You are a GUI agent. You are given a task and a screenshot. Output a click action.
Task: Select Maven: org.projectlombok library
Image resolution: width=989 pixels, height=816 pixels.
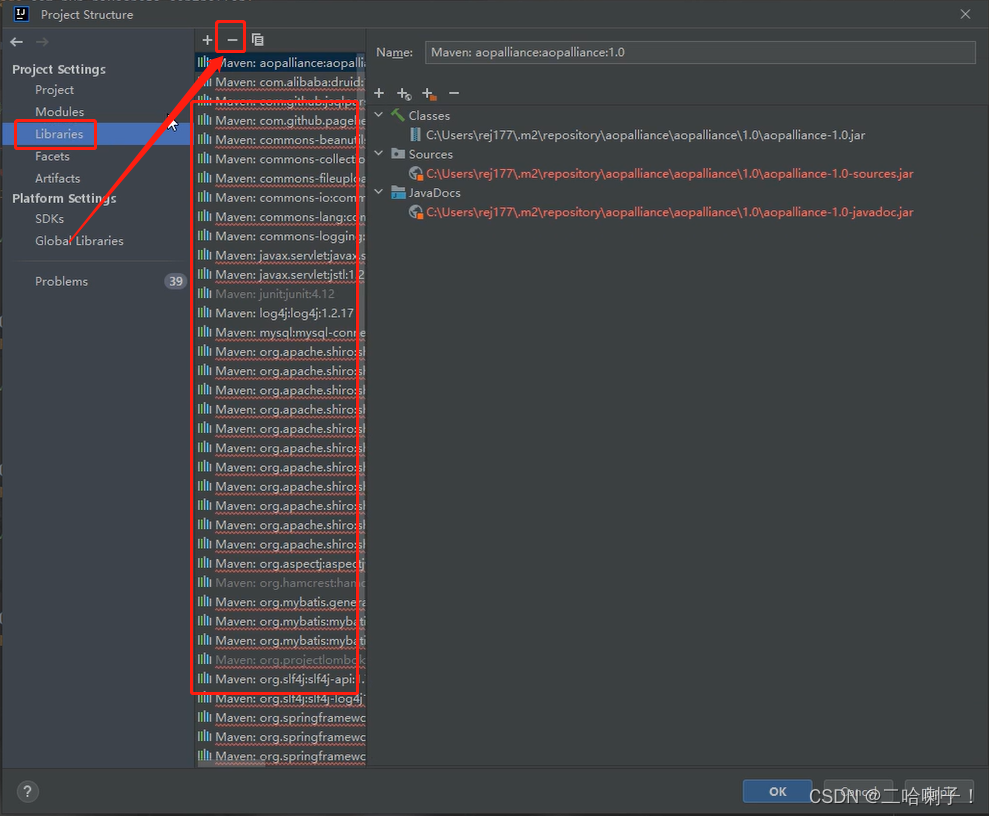(281, 660)
